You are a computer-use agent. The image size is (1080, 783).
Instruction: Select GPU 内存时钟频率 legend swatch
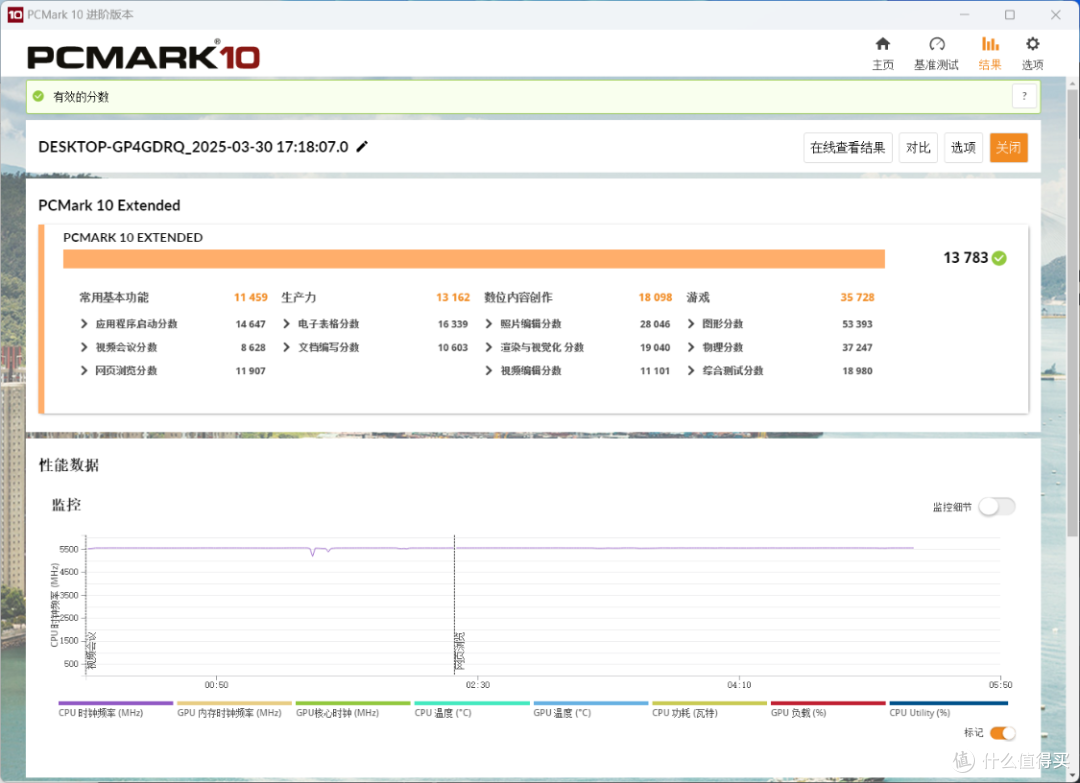pos(234,703)
